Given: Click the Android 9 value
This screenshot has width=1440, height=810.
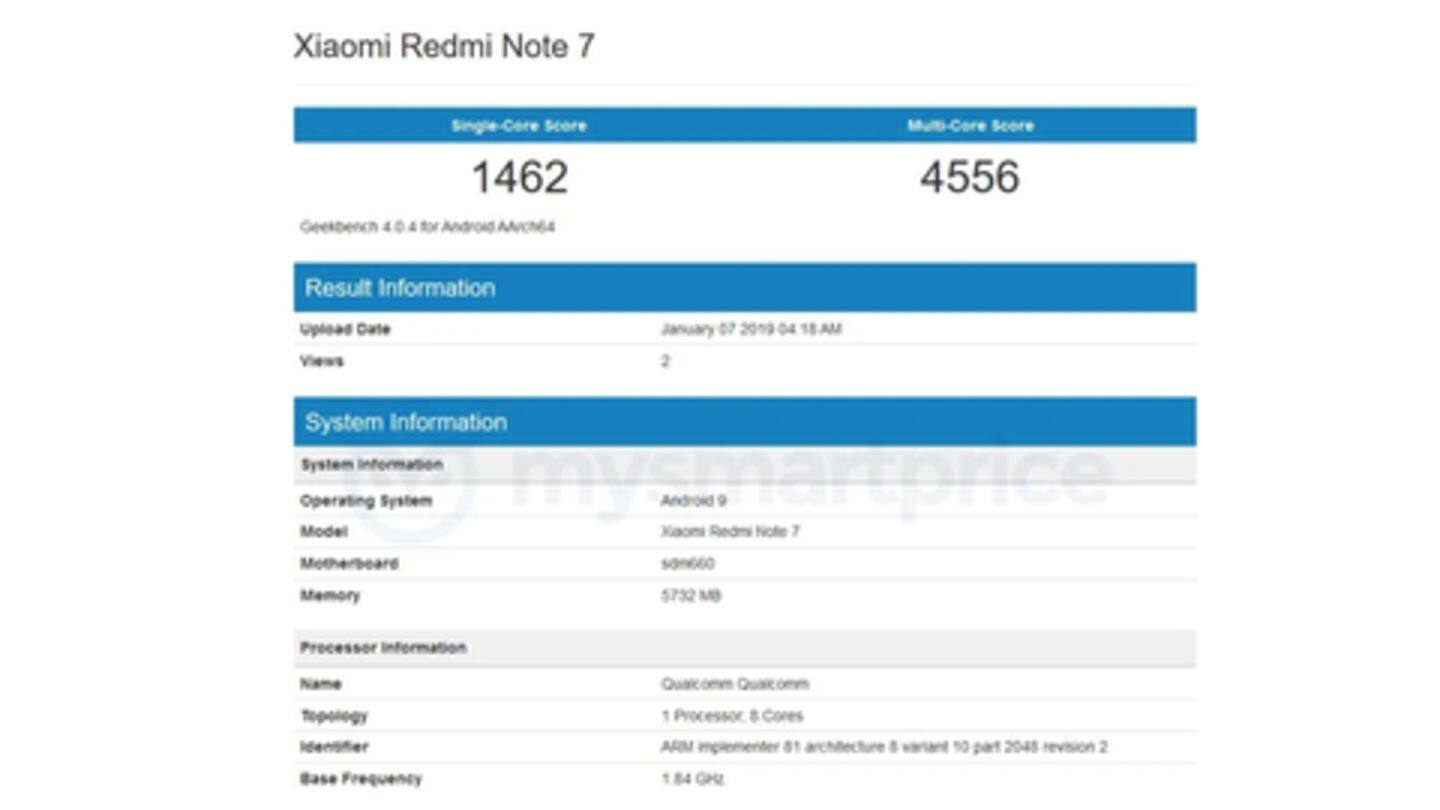Looking at the screenshot, I should pyautogui.click(x=694, y=501).
